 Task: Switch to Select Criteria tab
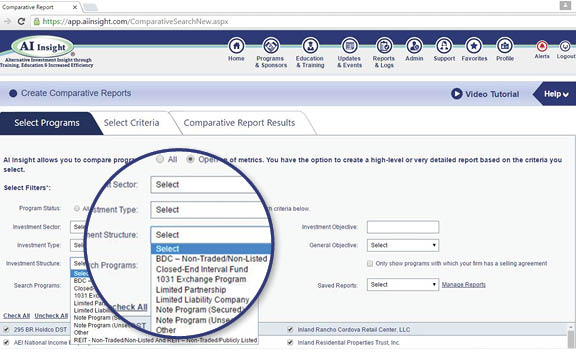(132, 123)
